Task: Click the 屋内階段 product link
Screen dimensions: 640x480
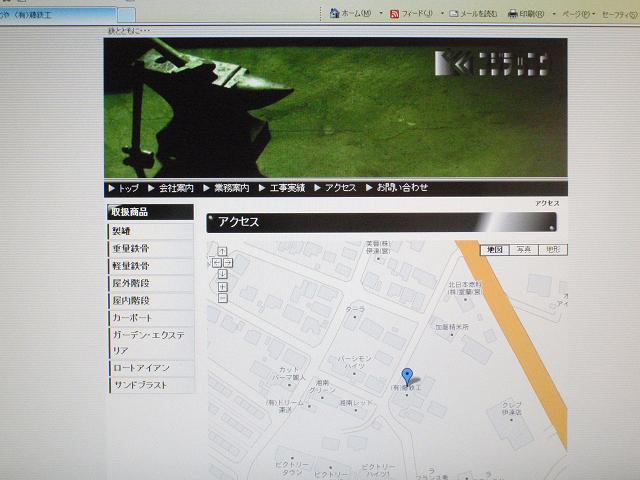Action: coord(151,301)
